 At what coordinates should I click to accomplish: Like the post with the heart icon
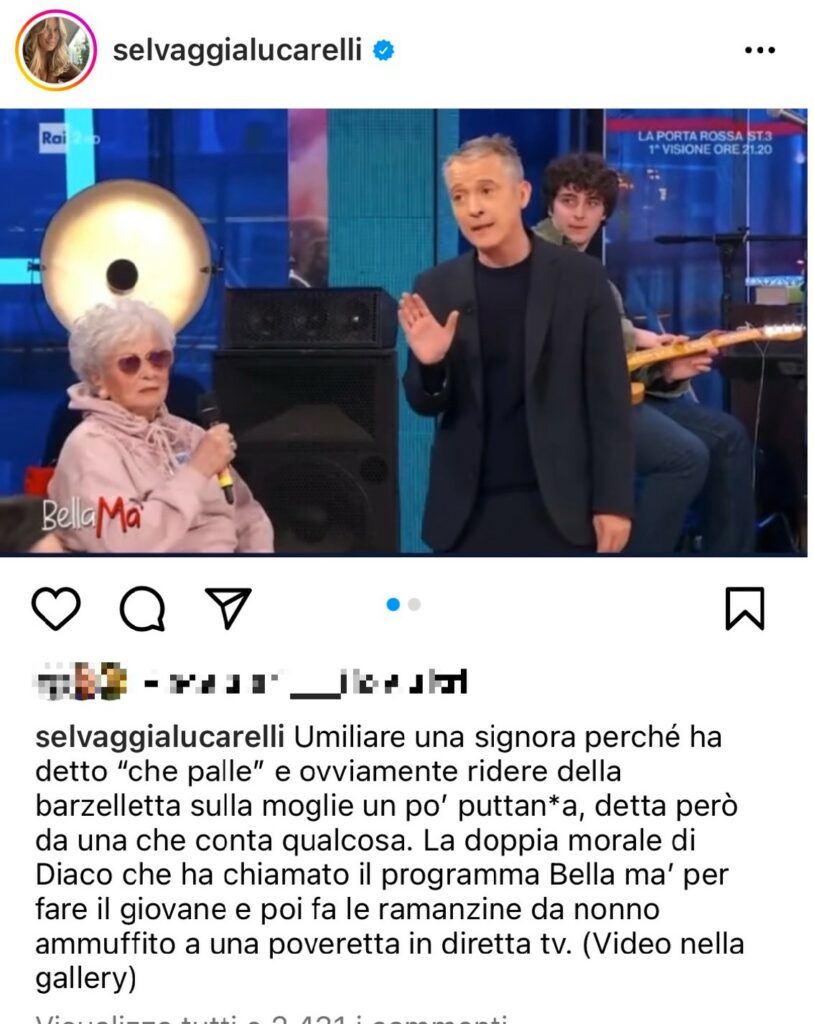[56, 608]
